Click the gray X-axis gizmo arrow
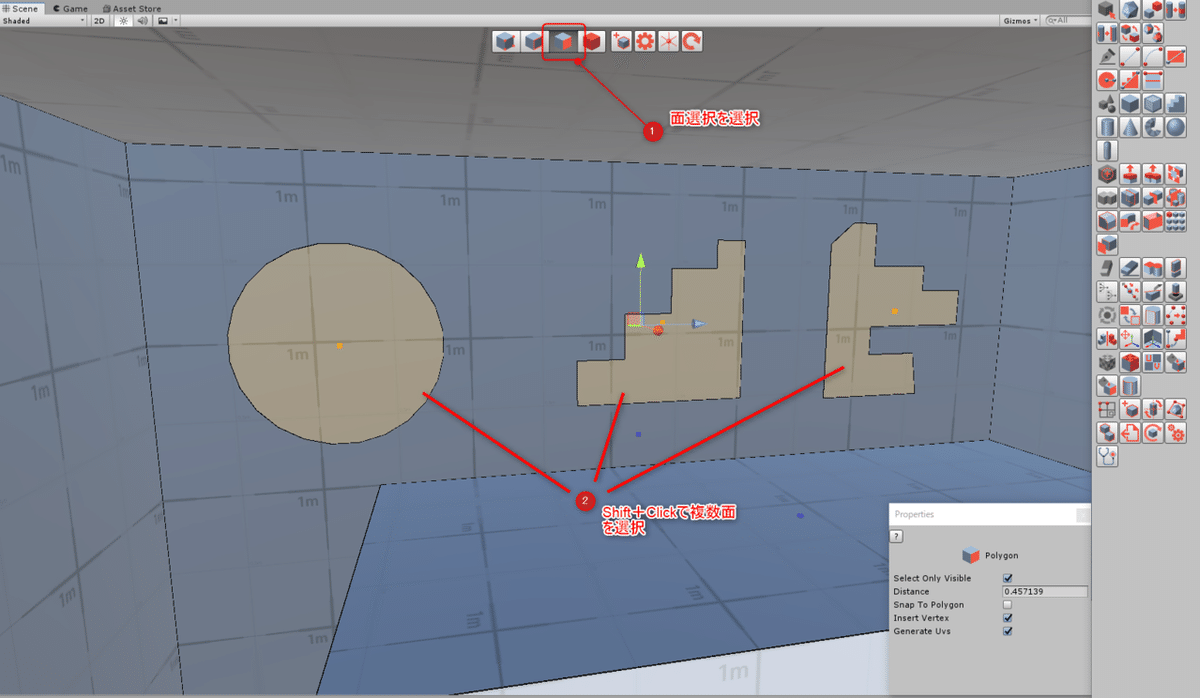This screenshot has height=698, width=1200. (x=696, y=324)
